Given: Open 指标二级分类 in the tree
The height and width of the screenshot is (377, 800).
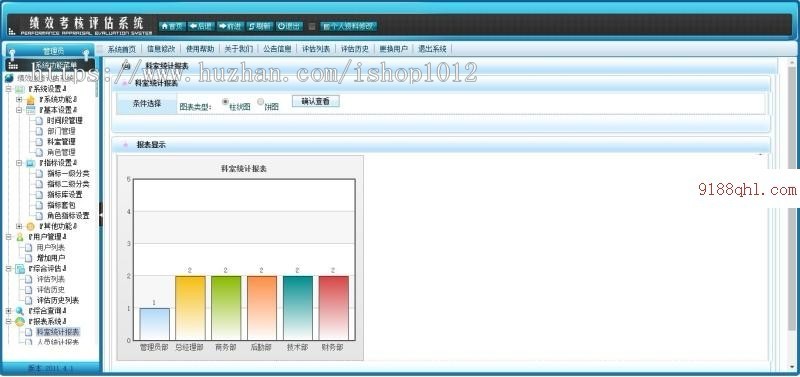Looking at the screenshot, I should coord(68,184).
